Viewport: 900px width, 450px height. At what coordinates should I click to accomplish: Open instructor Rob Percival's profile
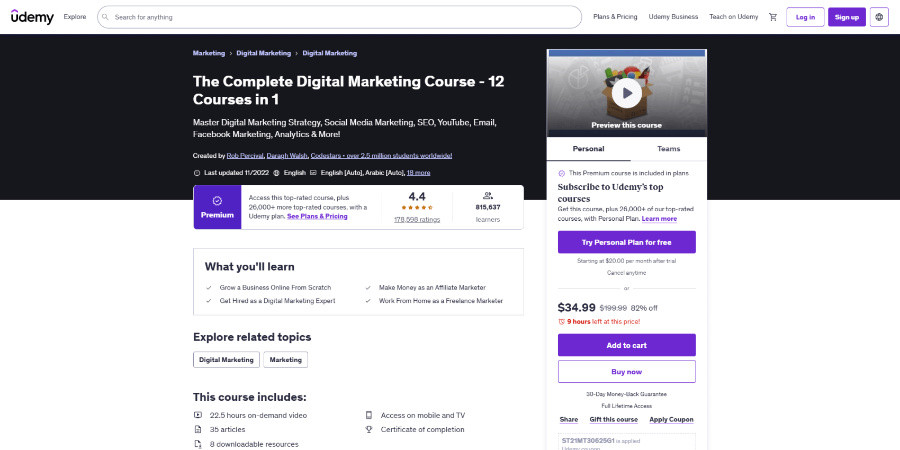coord(245,156)
